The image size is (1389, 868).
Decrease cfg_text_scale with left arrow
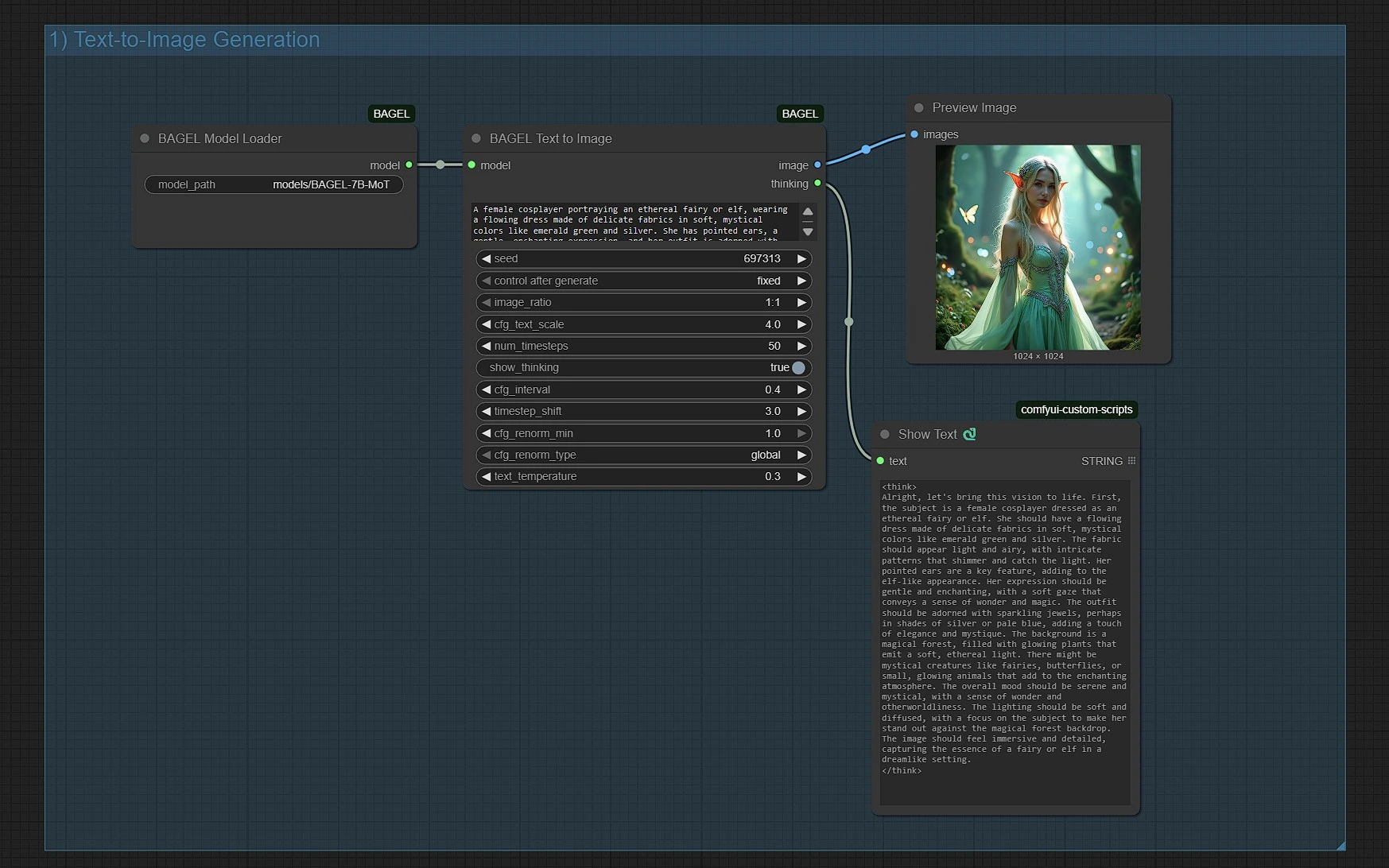point(486,324)
